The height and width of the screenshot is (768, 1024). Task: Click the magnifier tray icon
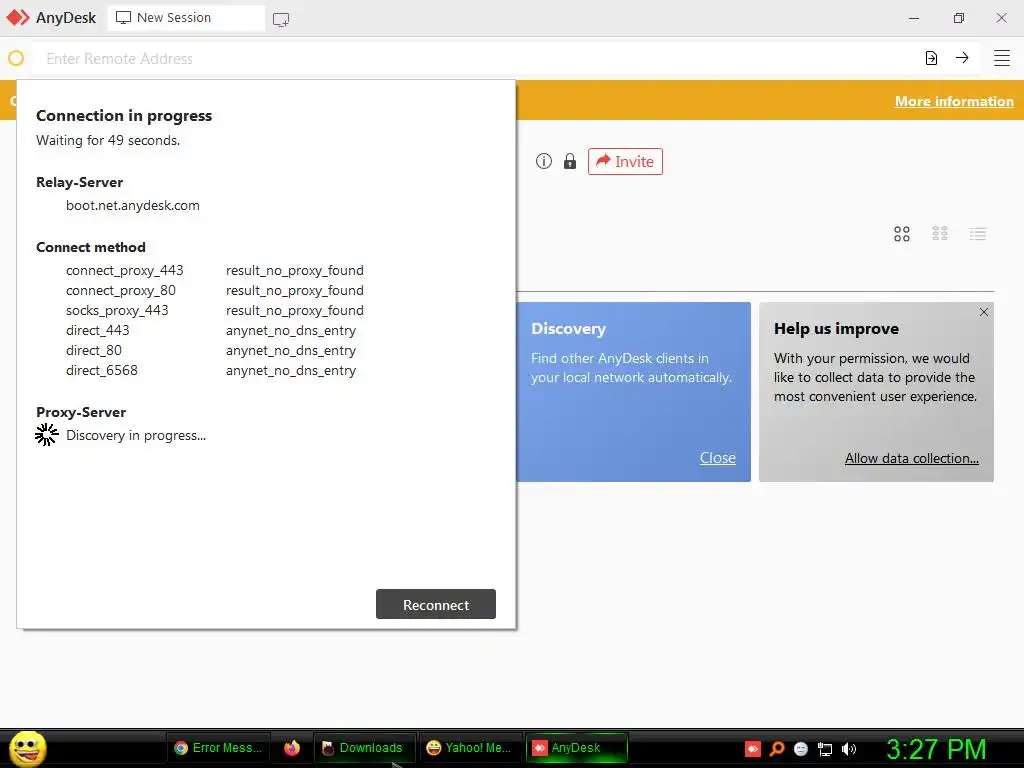click(777, 749)
